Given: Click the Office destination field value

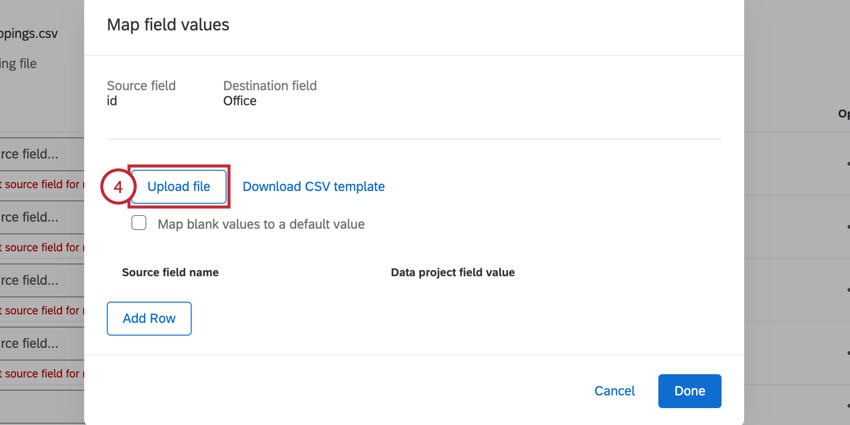Looking at the screenshot, I should [x=240, y=101].
